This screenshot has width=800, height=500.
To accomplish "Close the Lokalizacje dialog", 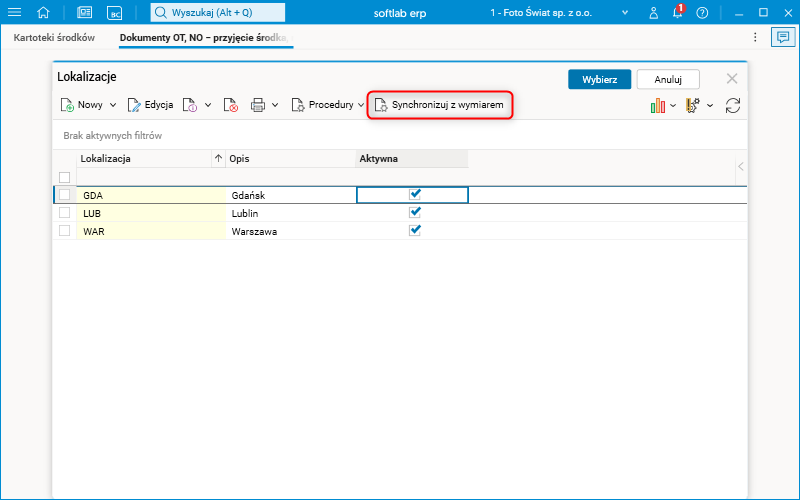I will 732,79.
